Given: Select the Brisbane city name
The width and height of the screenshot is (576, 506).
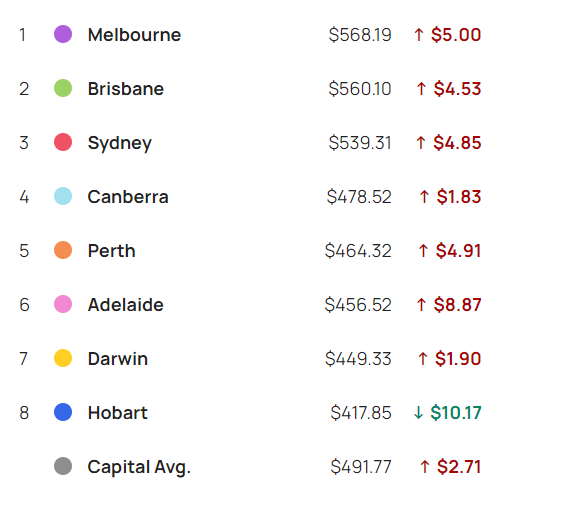Looking at the screenshot, I should coord(126,89).
